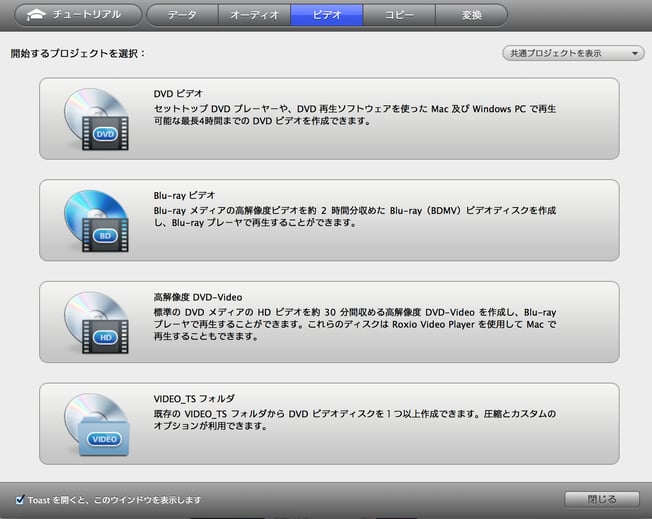Click the VIDEO_TS folder disc icon
Image resolution: width=652 pixels, height=519 pixels.
click(97, 424)
